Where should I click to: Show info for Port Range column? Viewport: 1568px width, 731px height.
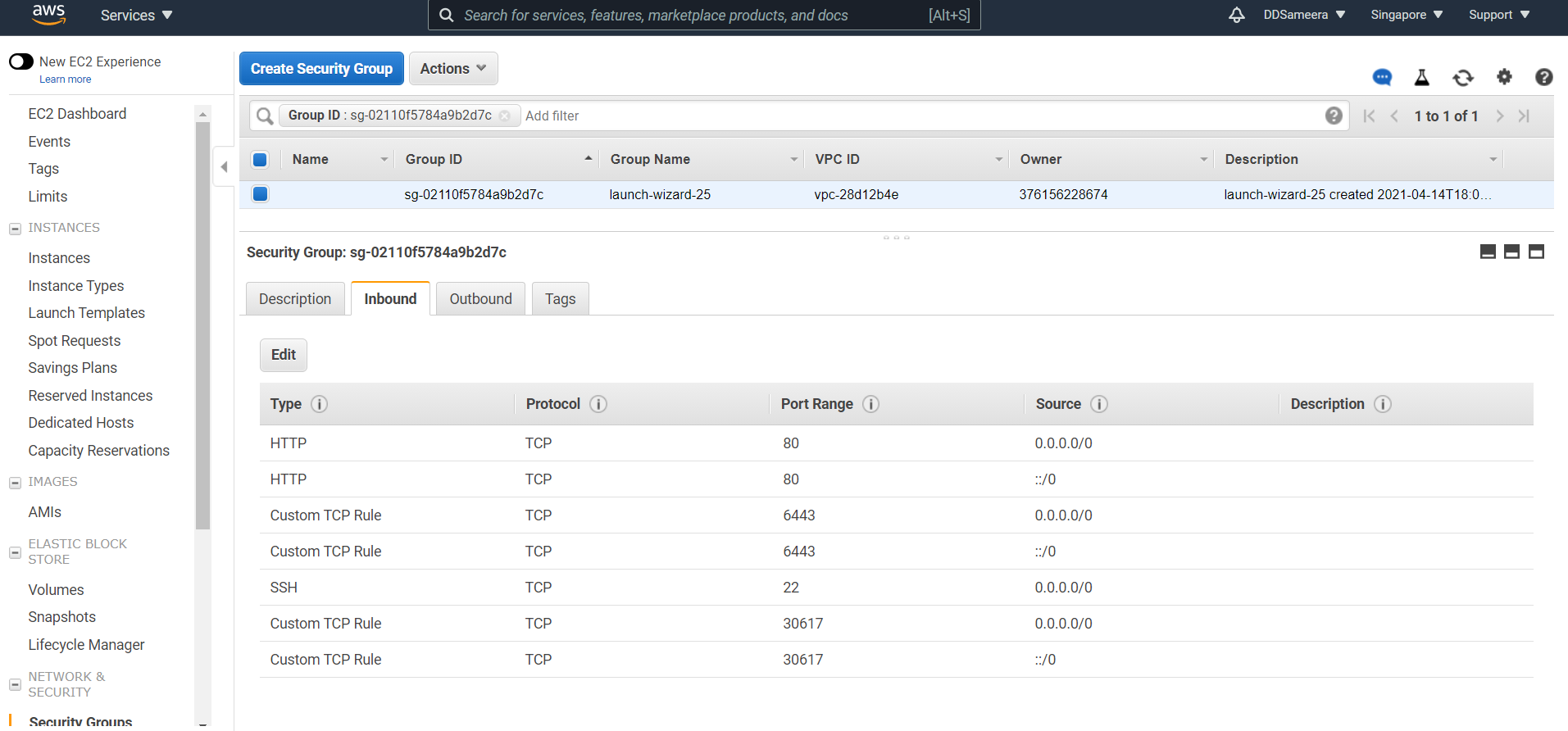pos(871,404)
